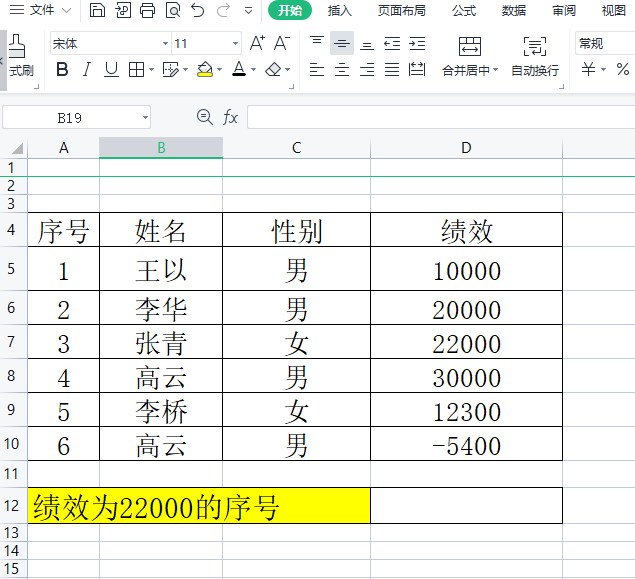
Task: Open Print Preview icon
Action: click(x=173, y=10)
